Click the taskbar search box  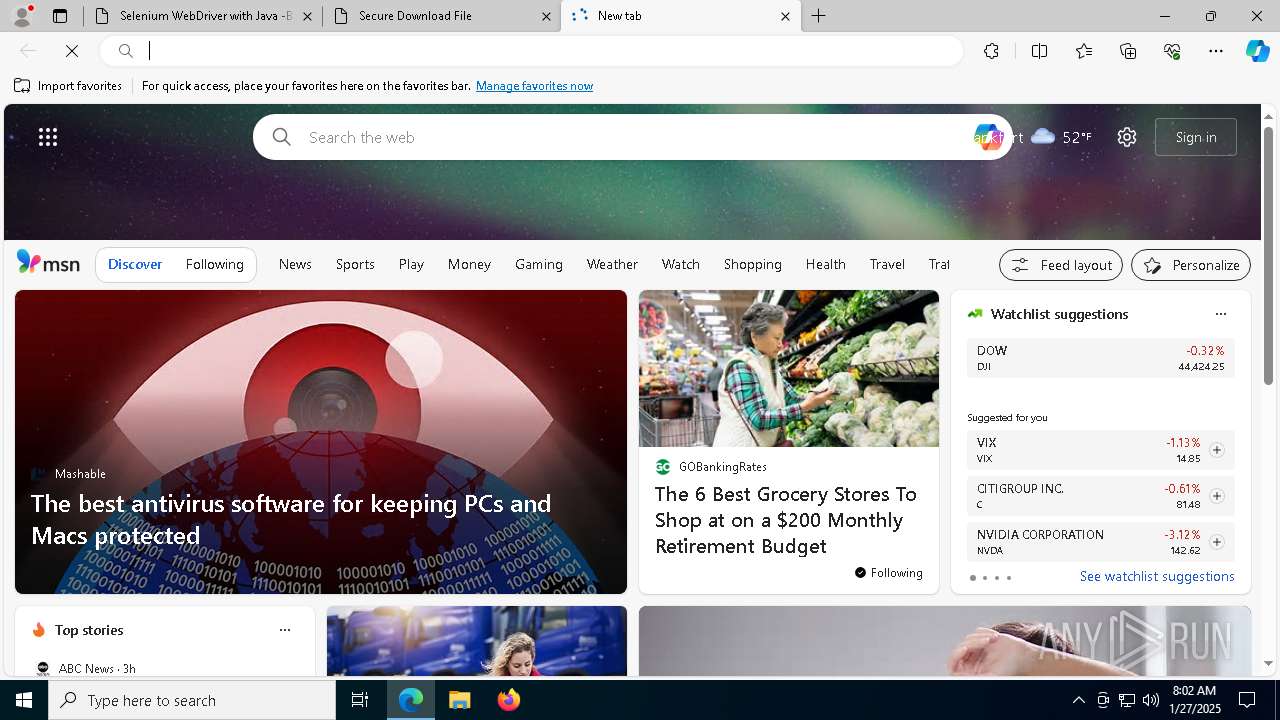click(192, 700)
